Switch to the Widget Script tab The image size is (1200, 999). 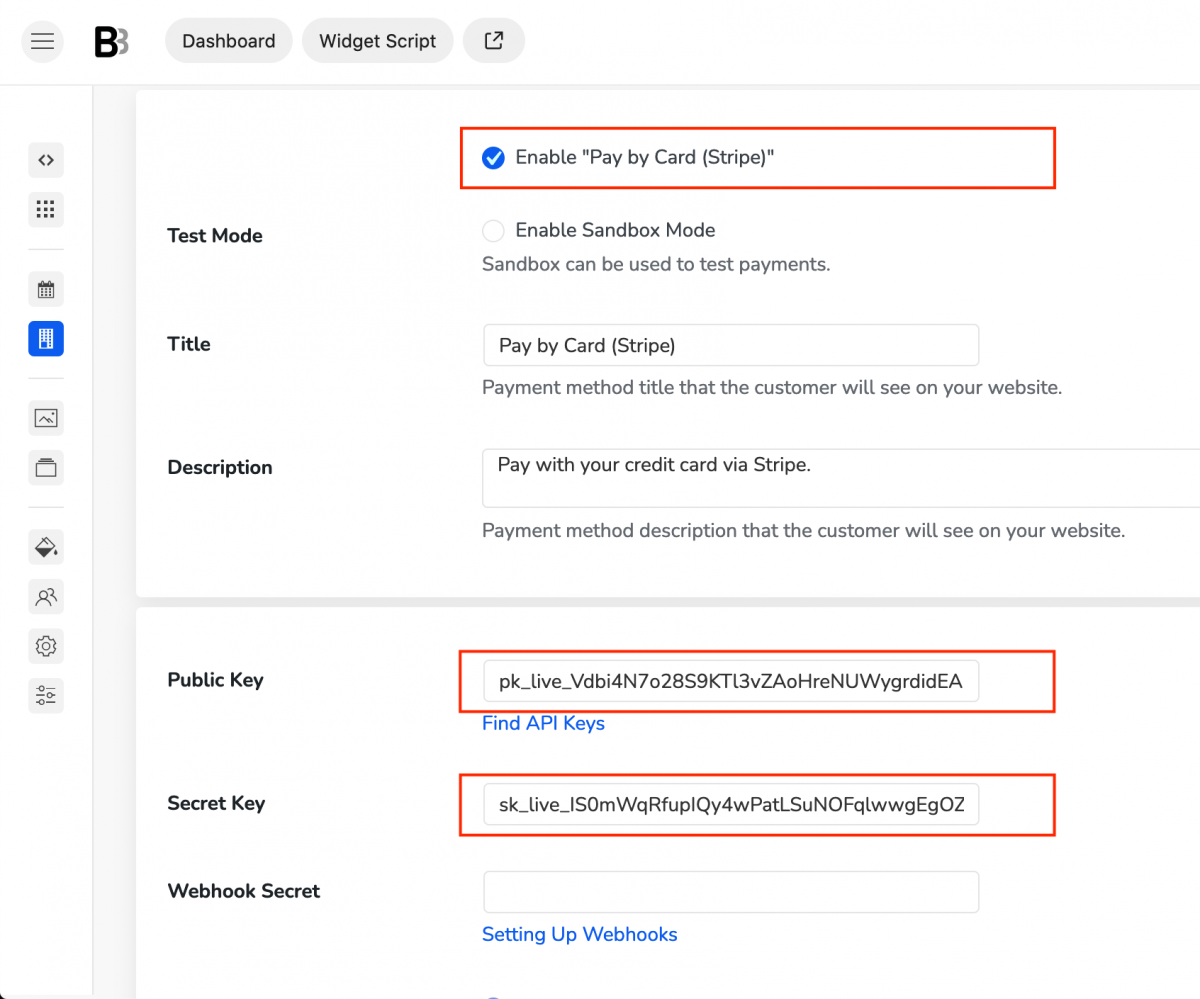coord(377,41)
